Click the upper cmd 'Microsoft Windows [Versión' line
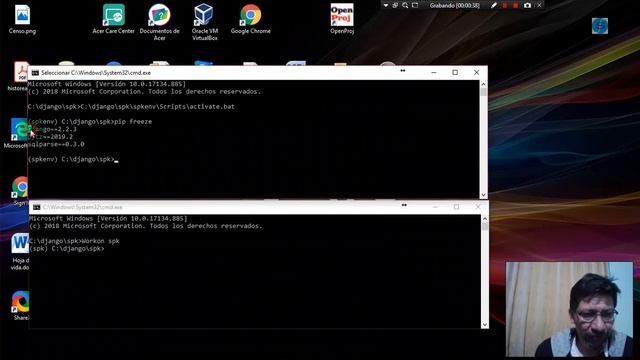 coord(107,84)
